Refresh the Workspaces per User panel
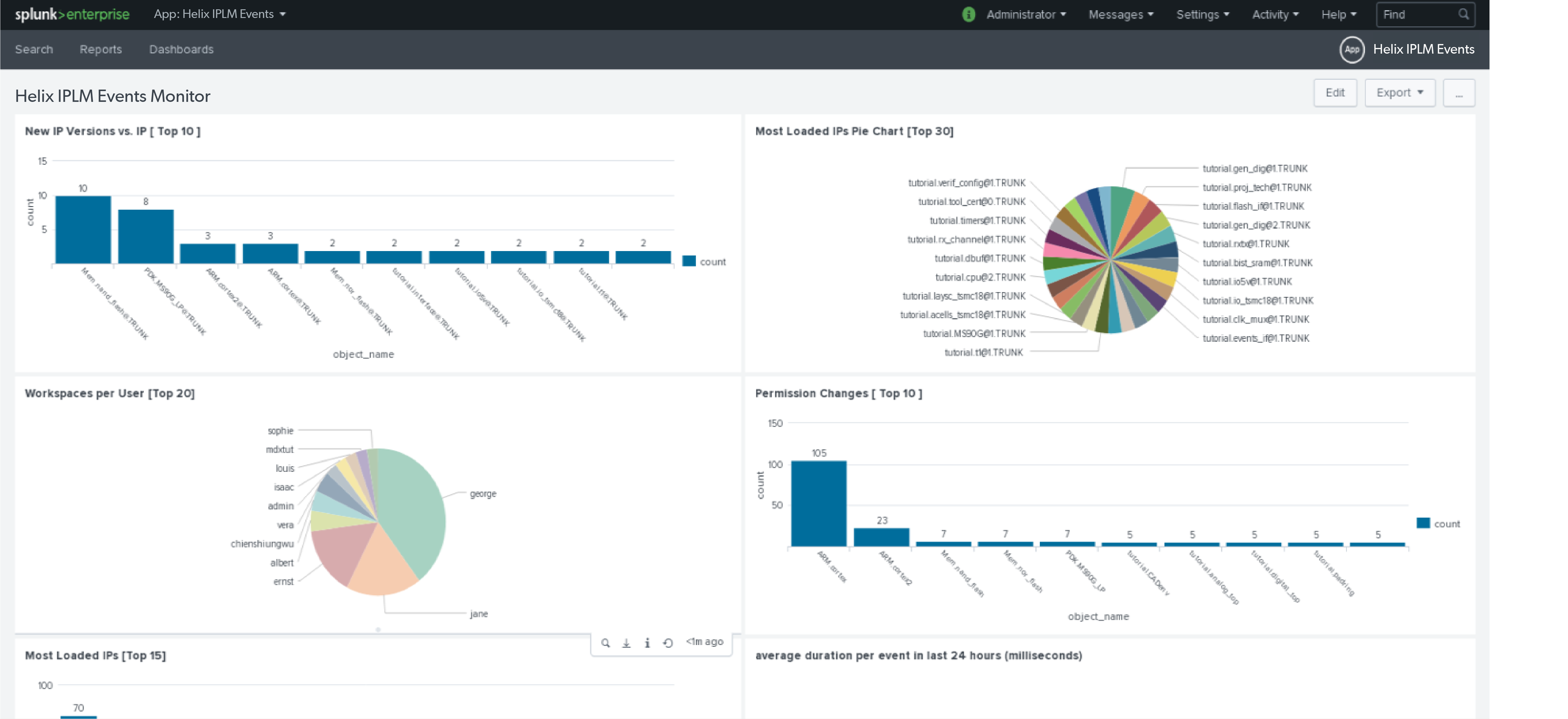1568x719 pixels. pos(668,643)
